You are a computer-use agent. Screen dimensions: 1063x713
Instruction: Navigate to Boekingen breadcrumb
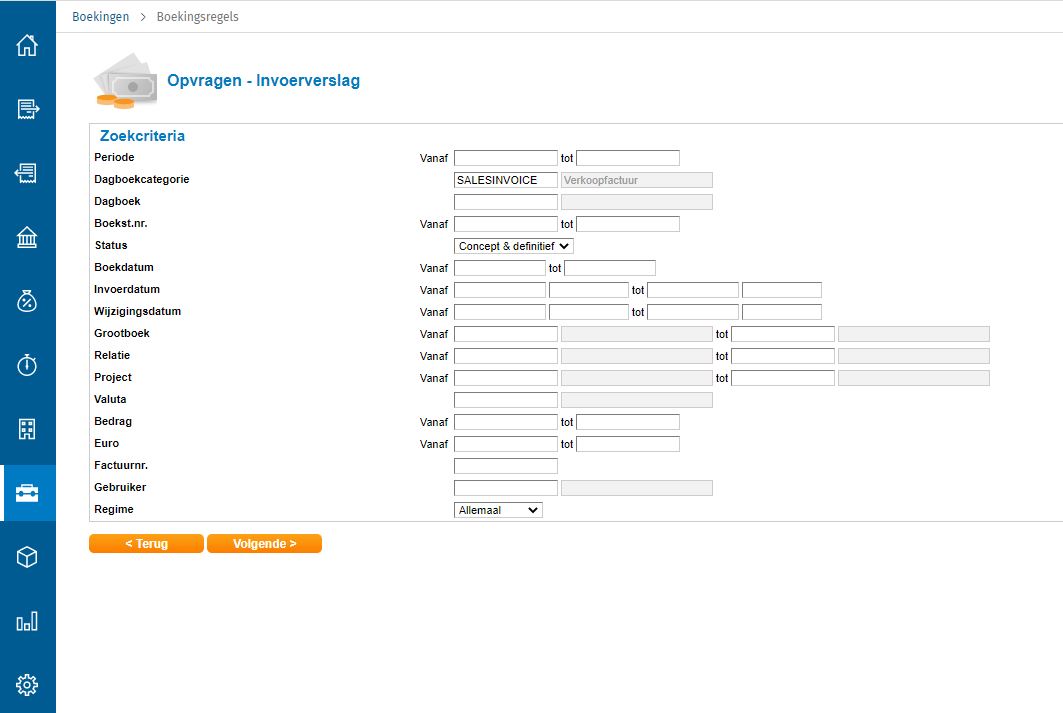100,17
